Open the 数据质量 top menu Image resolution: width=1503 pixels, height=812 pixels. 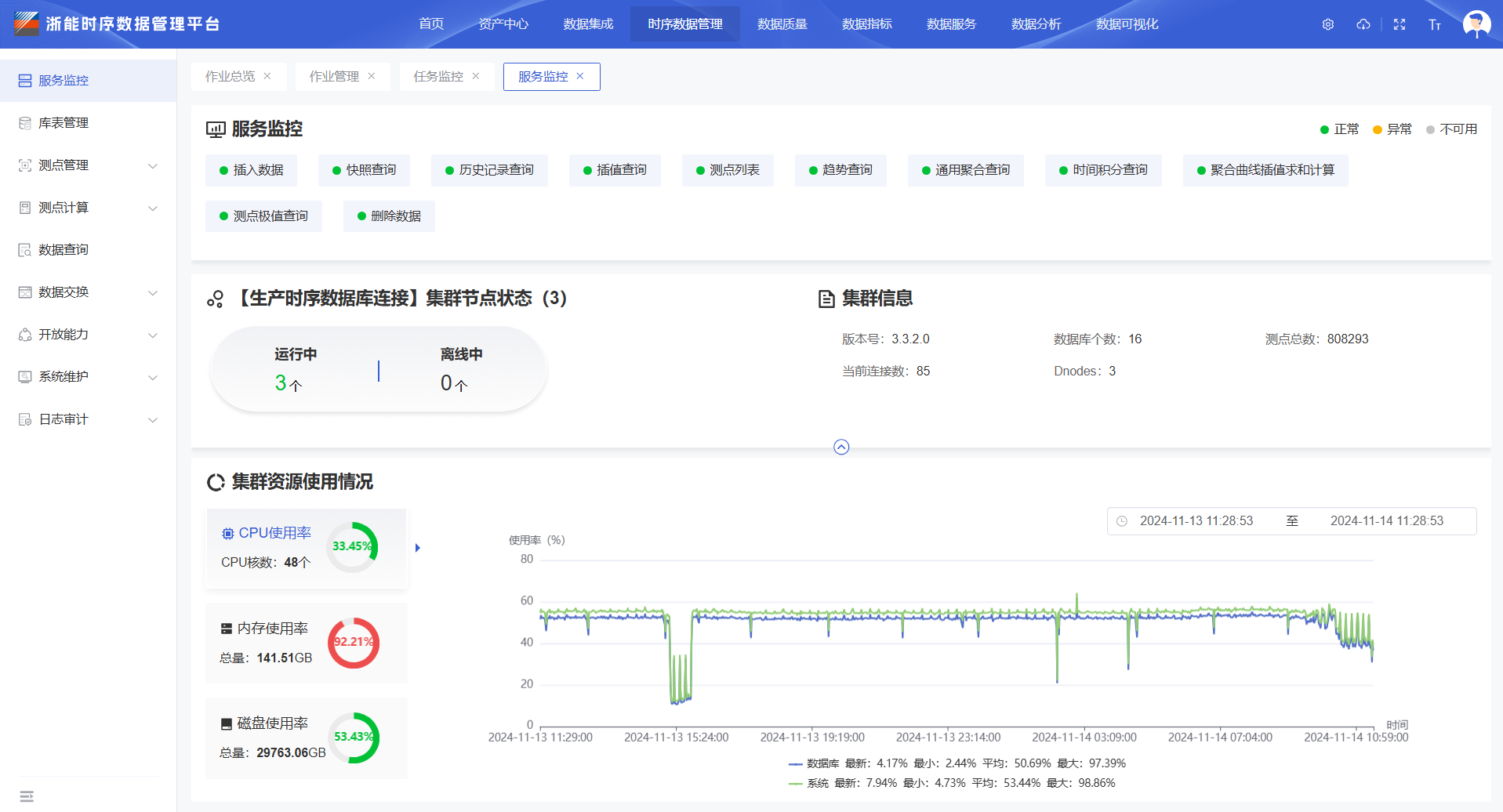click(782, 24)
